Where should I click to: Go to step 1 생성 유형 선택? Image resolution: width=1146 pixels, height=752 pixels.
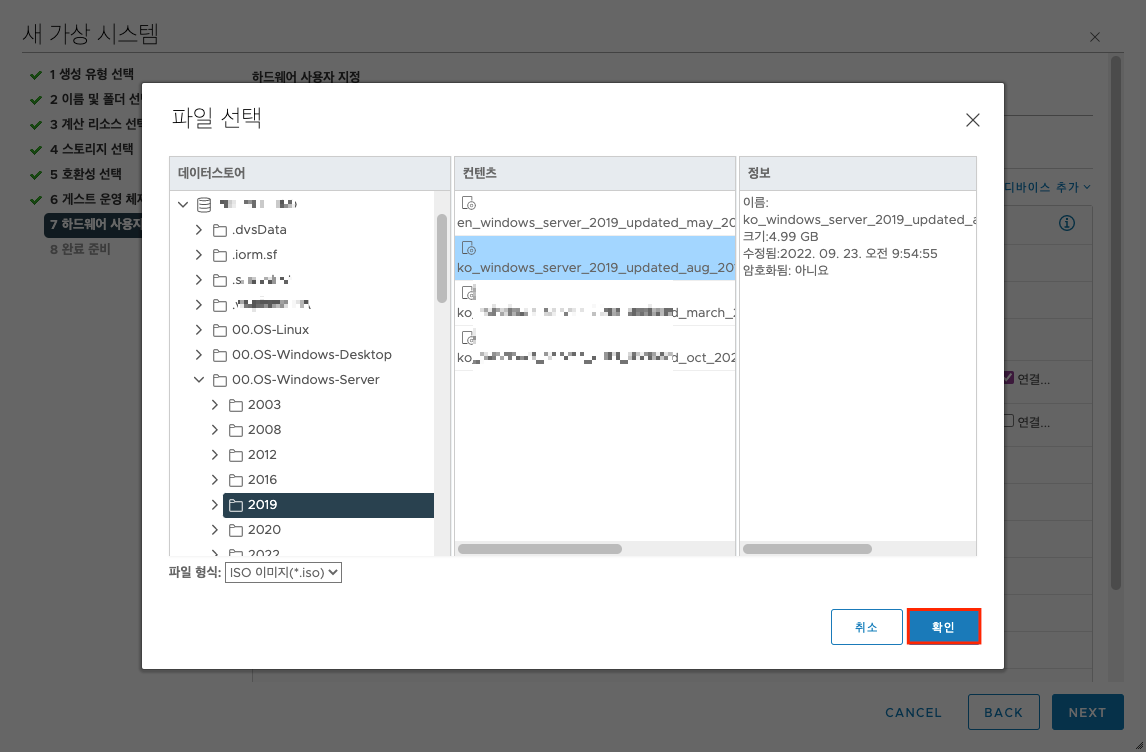[91, 74]
